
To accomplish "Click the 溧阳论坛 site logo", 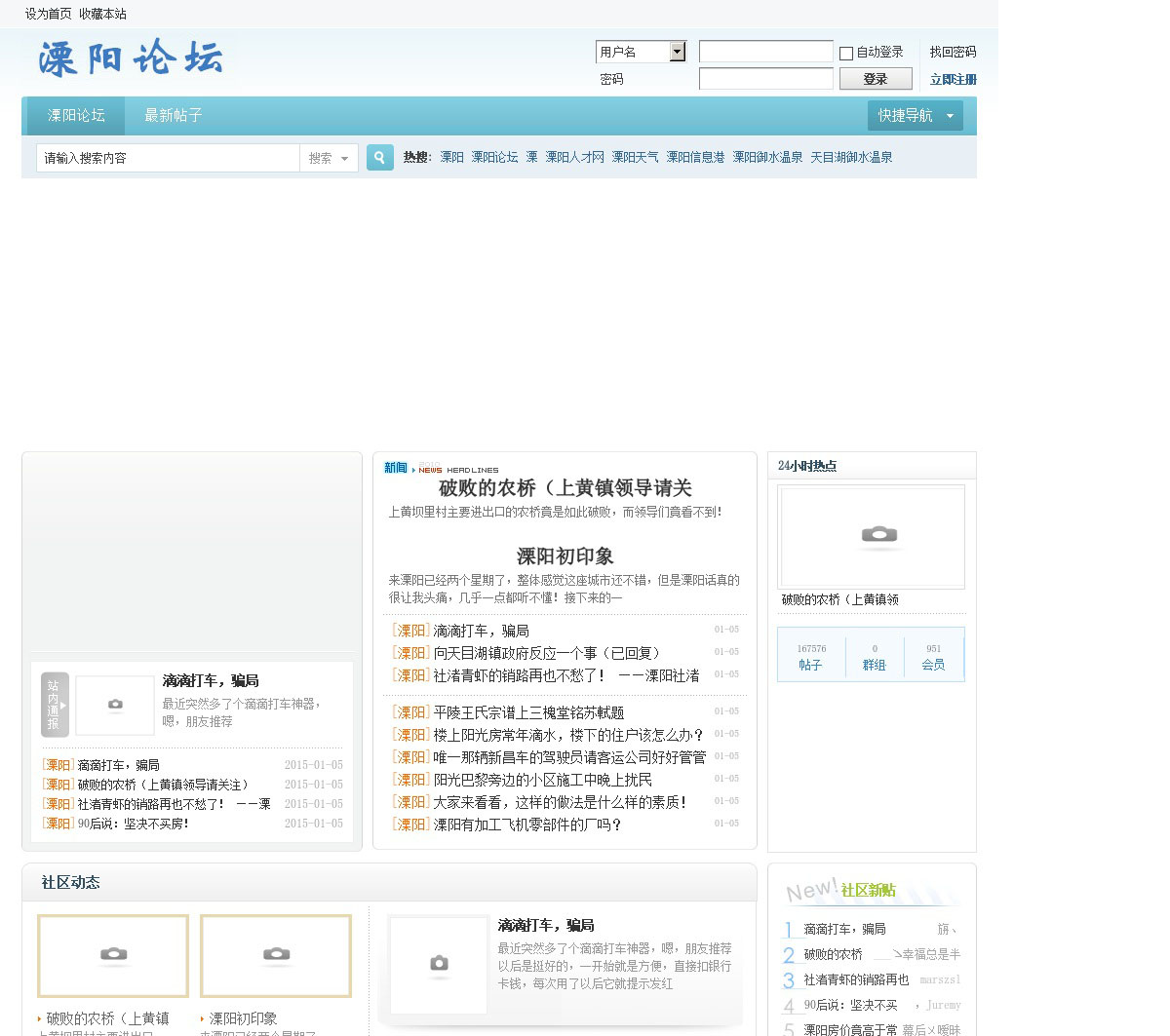I will pos(131,59).
